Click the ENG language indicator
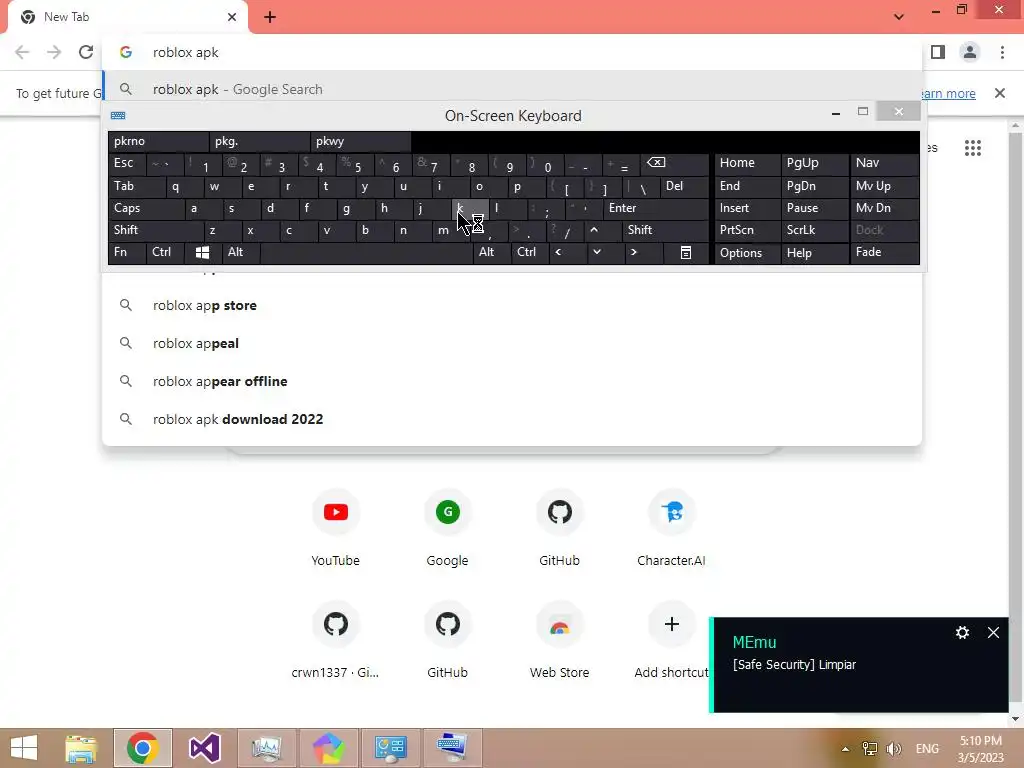 tap(927, 749)
